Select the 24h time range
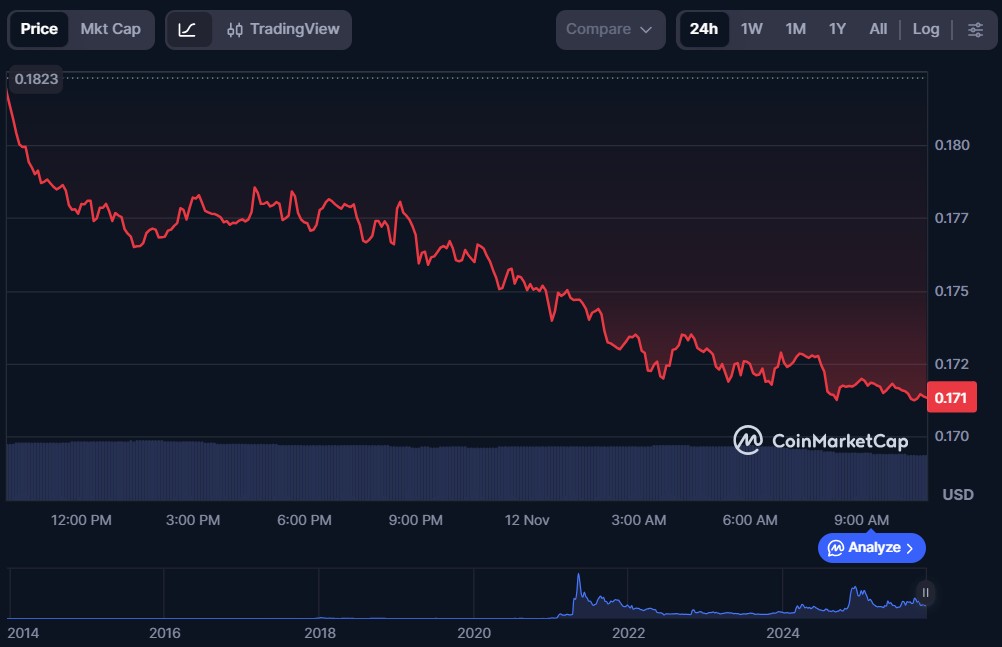1002x647 pixels. 703,29
